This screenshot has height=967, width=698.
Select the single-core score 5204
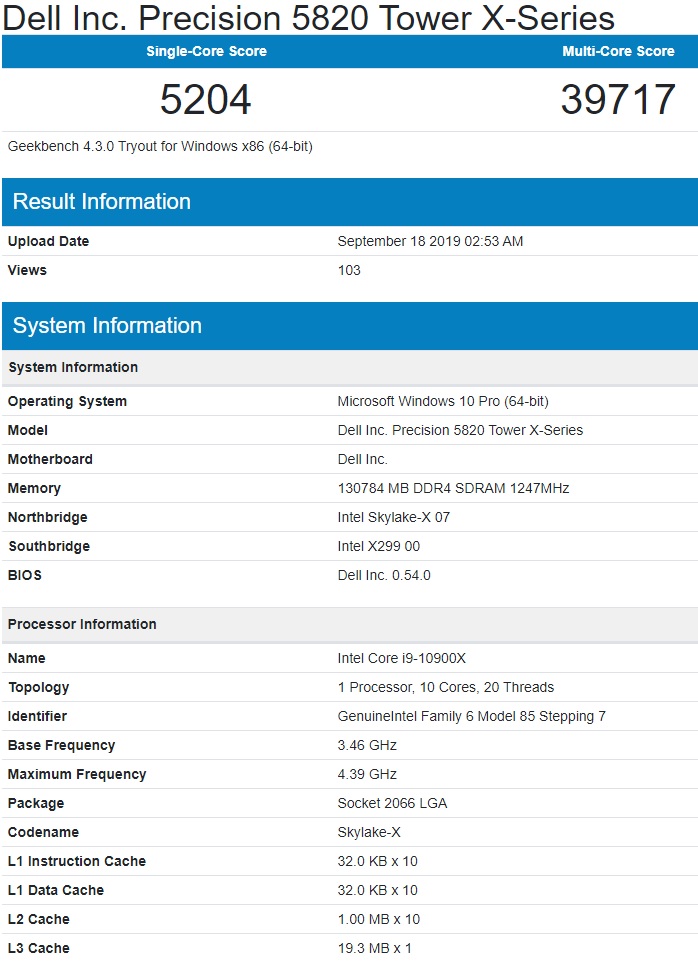(x=205, y=99)
